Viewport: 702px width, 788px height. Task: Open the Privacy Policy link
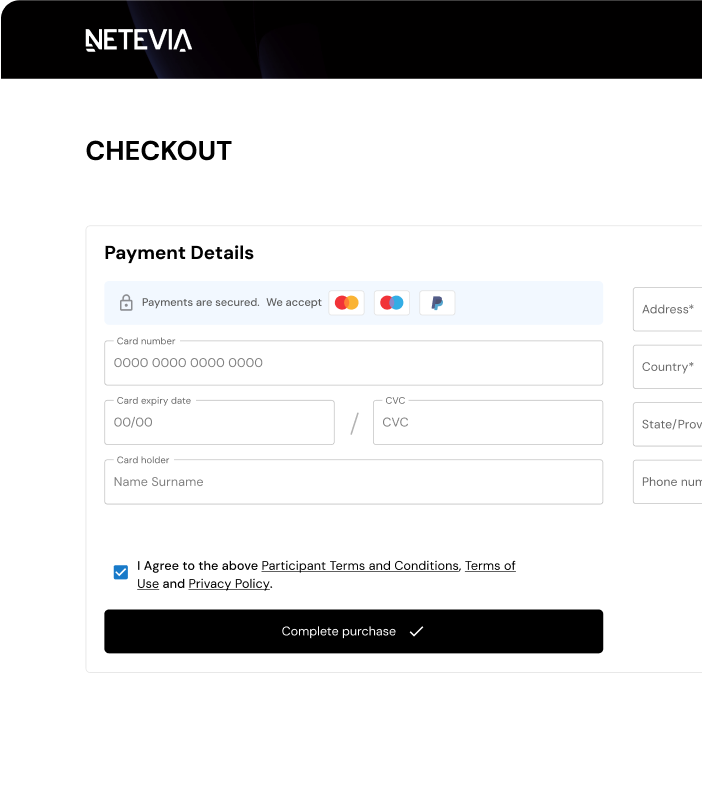coord(229,584)
